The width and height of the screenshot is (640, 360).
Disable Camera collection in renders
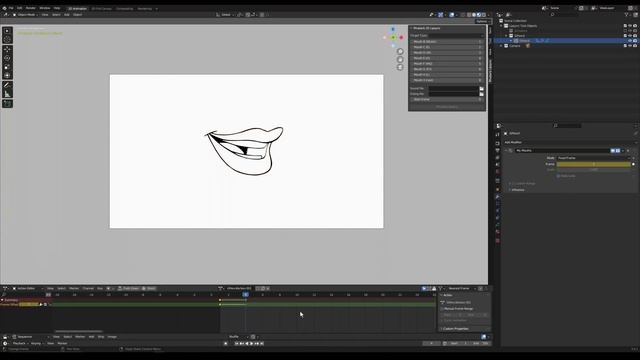(635, 46)
